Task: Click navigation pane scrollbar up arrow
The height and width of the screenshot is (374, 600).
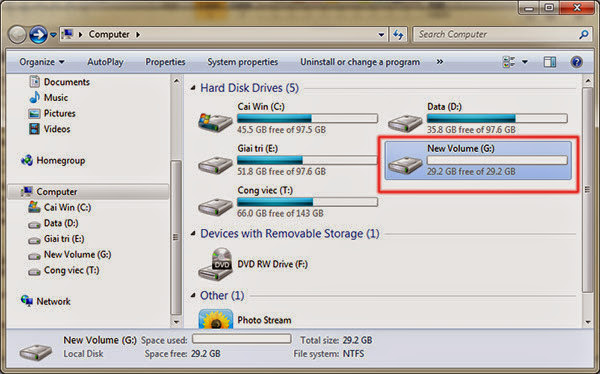Action: click(x=176, y=81)
